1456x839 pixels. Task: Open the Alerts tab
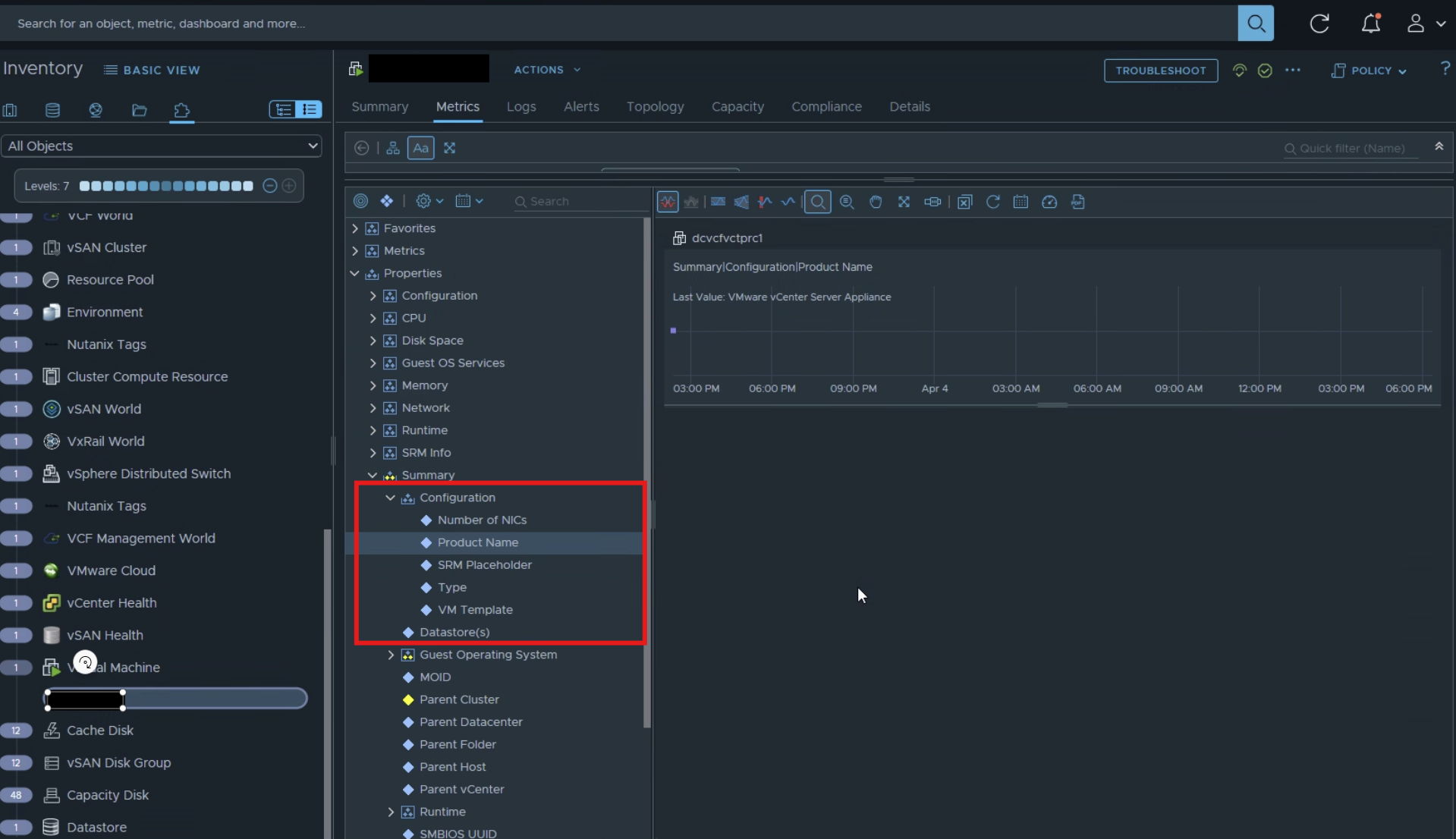[x=580, y=107]
